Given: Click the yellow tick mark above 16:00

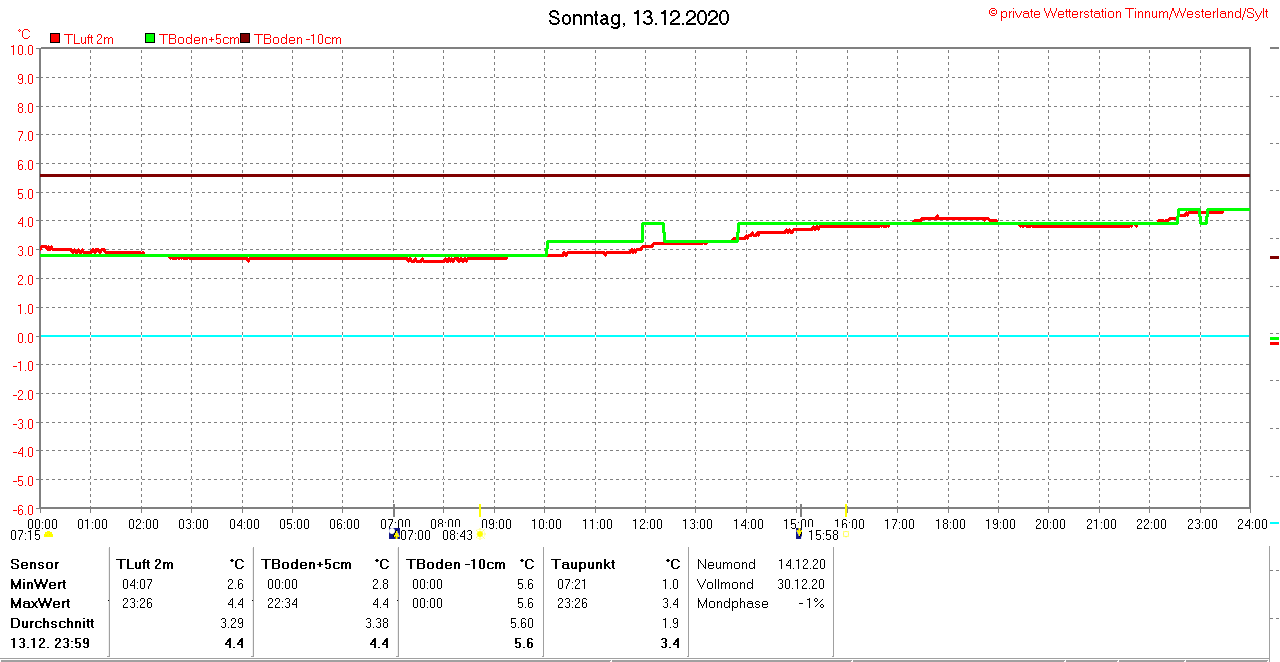Looking at the screenshot, I should pos(846,510).
